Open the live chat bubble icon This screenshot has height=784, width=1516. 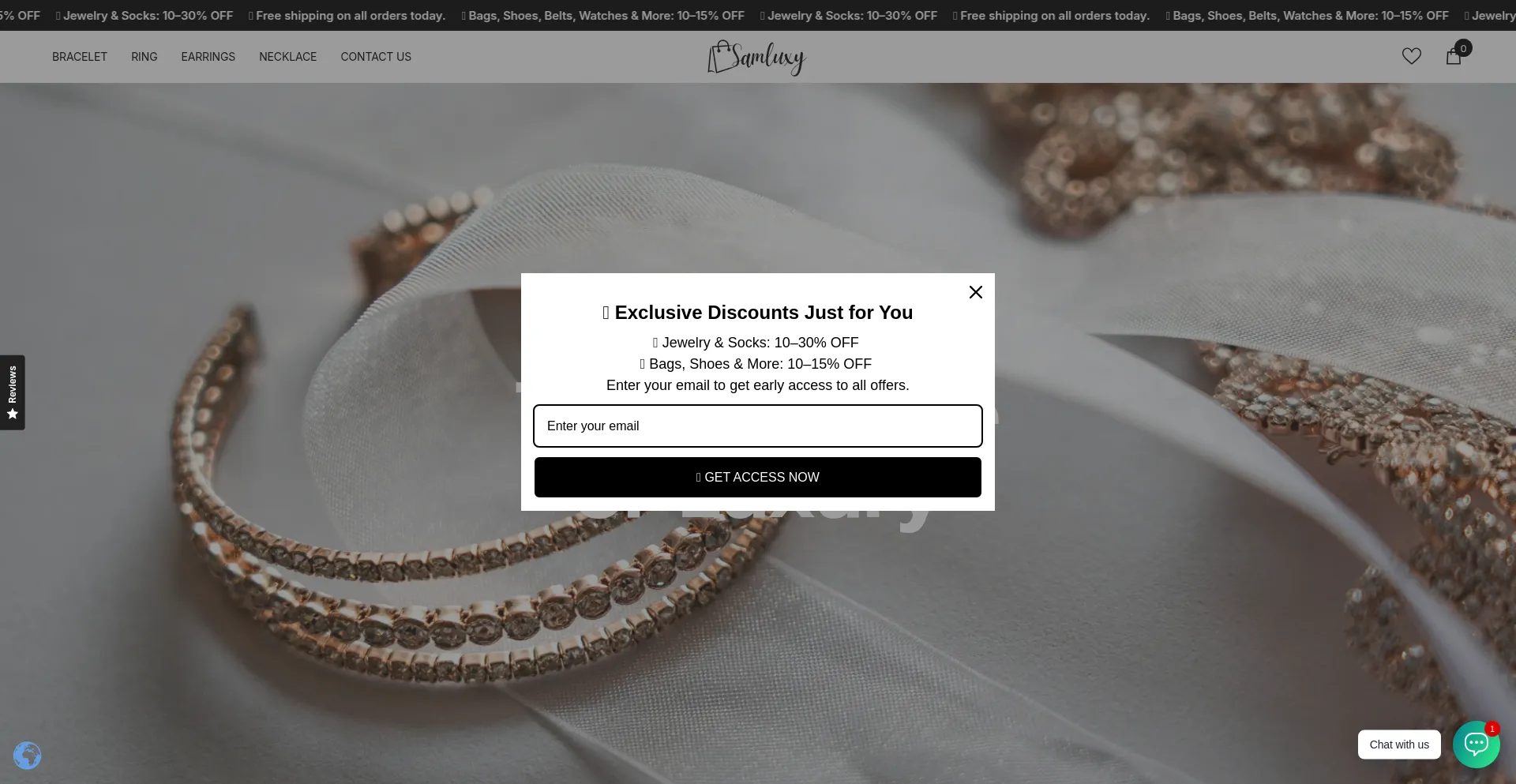pos(1475,745)
